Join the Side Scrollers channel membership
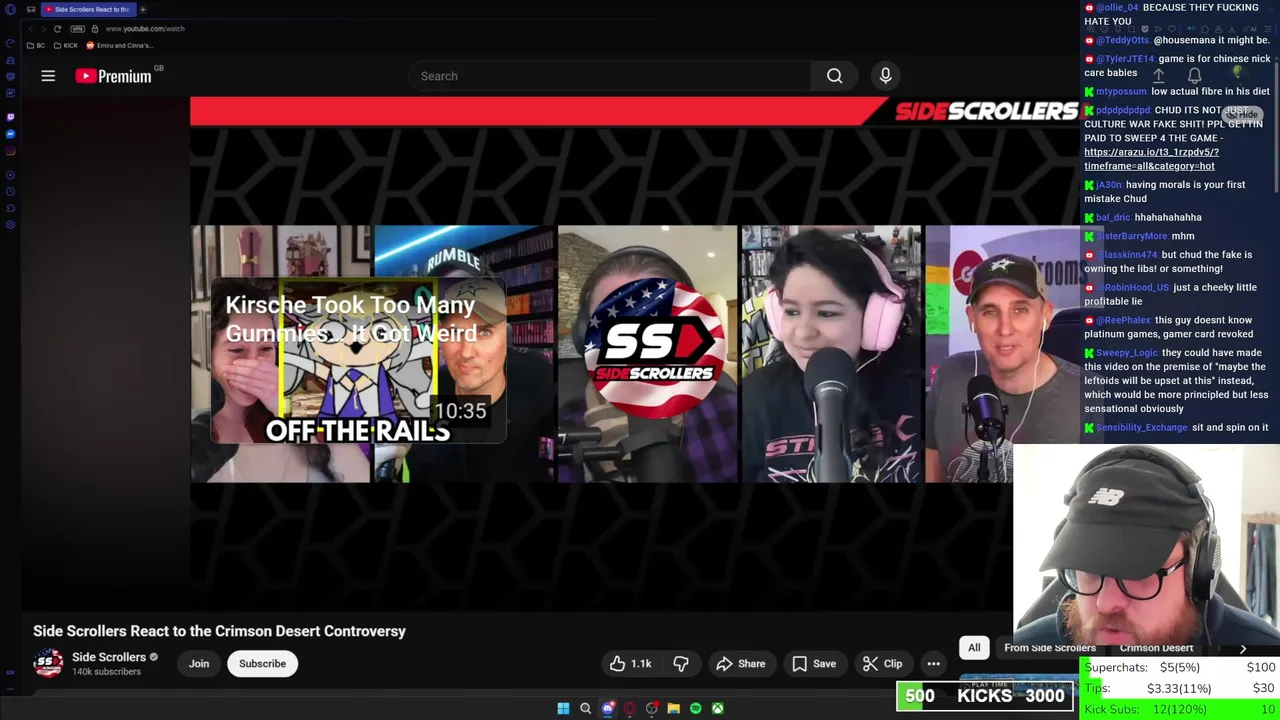Image resolution: width=1280 pixels, height=720 pixels. (x=199, y=664)
